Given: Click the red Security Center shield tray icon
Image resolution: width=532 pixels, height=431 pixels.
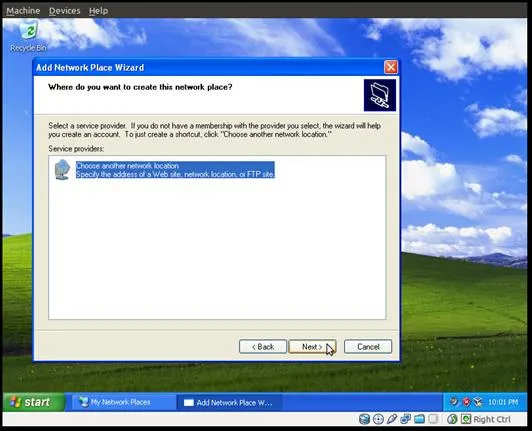Looking at the screenshot, I should click(467, 402).
